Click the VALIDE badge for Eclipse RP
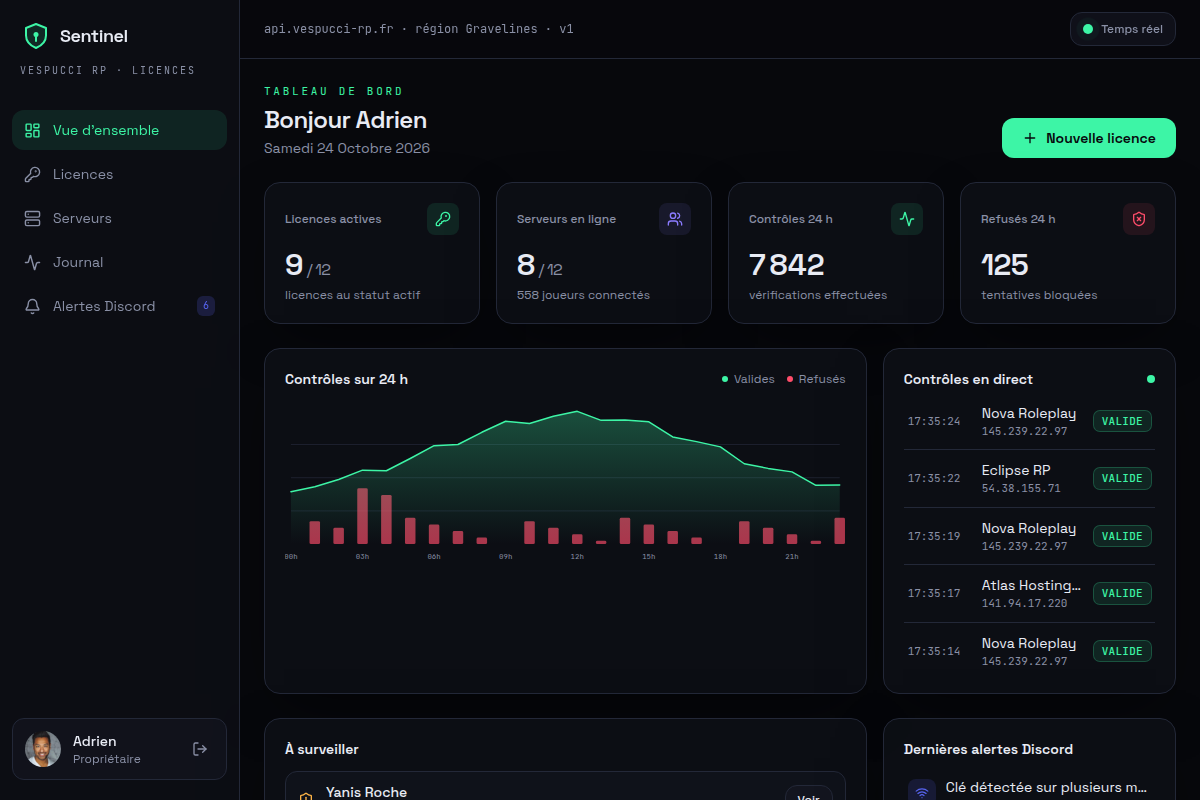1200x800 pixels. [1122, 478]
